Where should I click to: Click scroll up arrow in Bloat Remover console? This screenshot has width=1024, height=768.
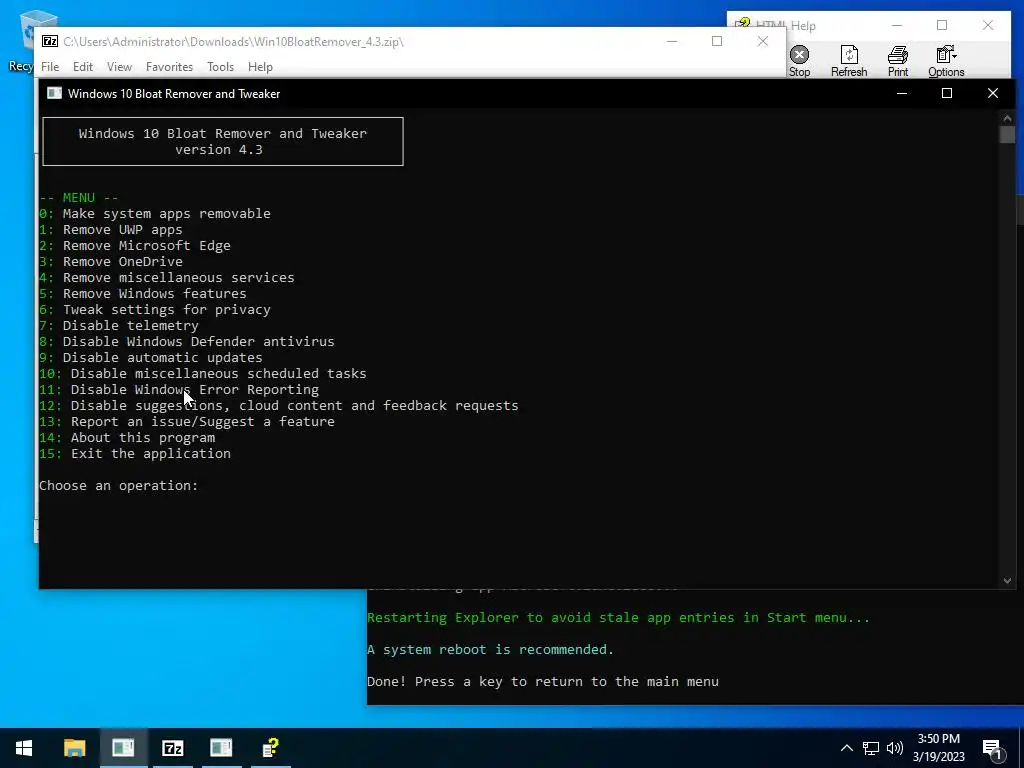click(x=1007, y=118)
